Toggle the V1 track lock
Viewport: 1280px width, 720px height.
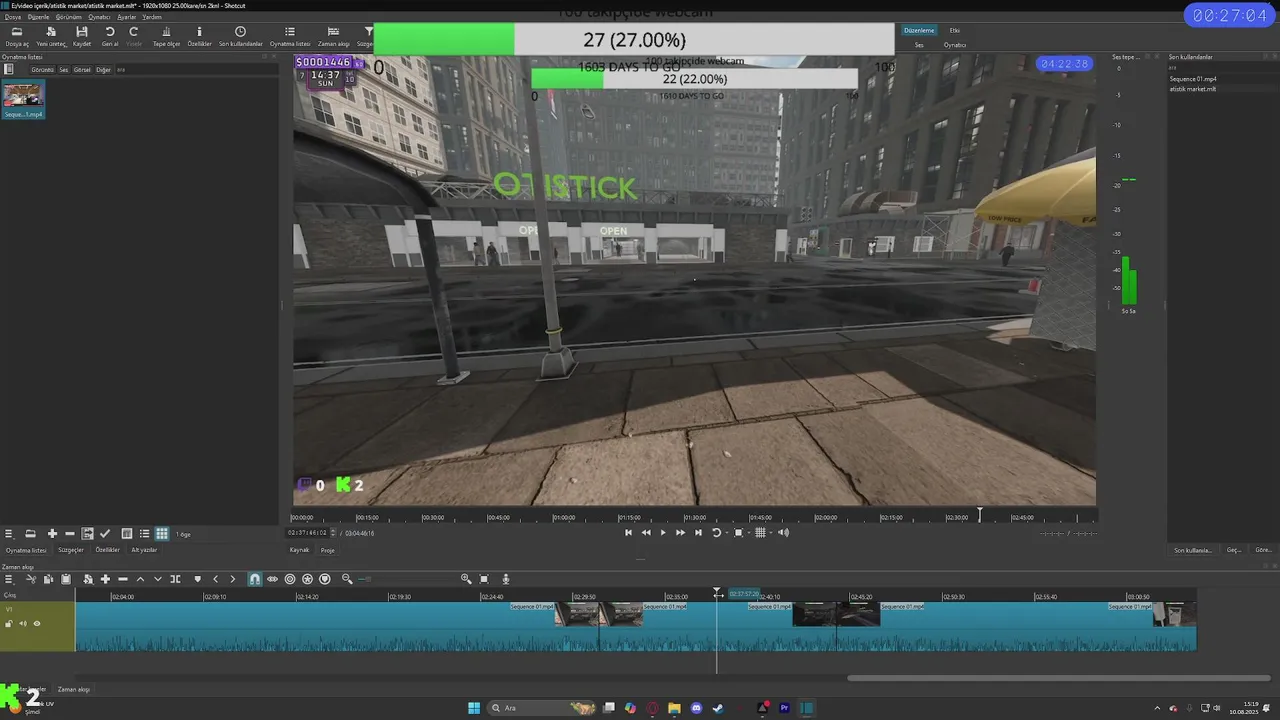[9, 624]
